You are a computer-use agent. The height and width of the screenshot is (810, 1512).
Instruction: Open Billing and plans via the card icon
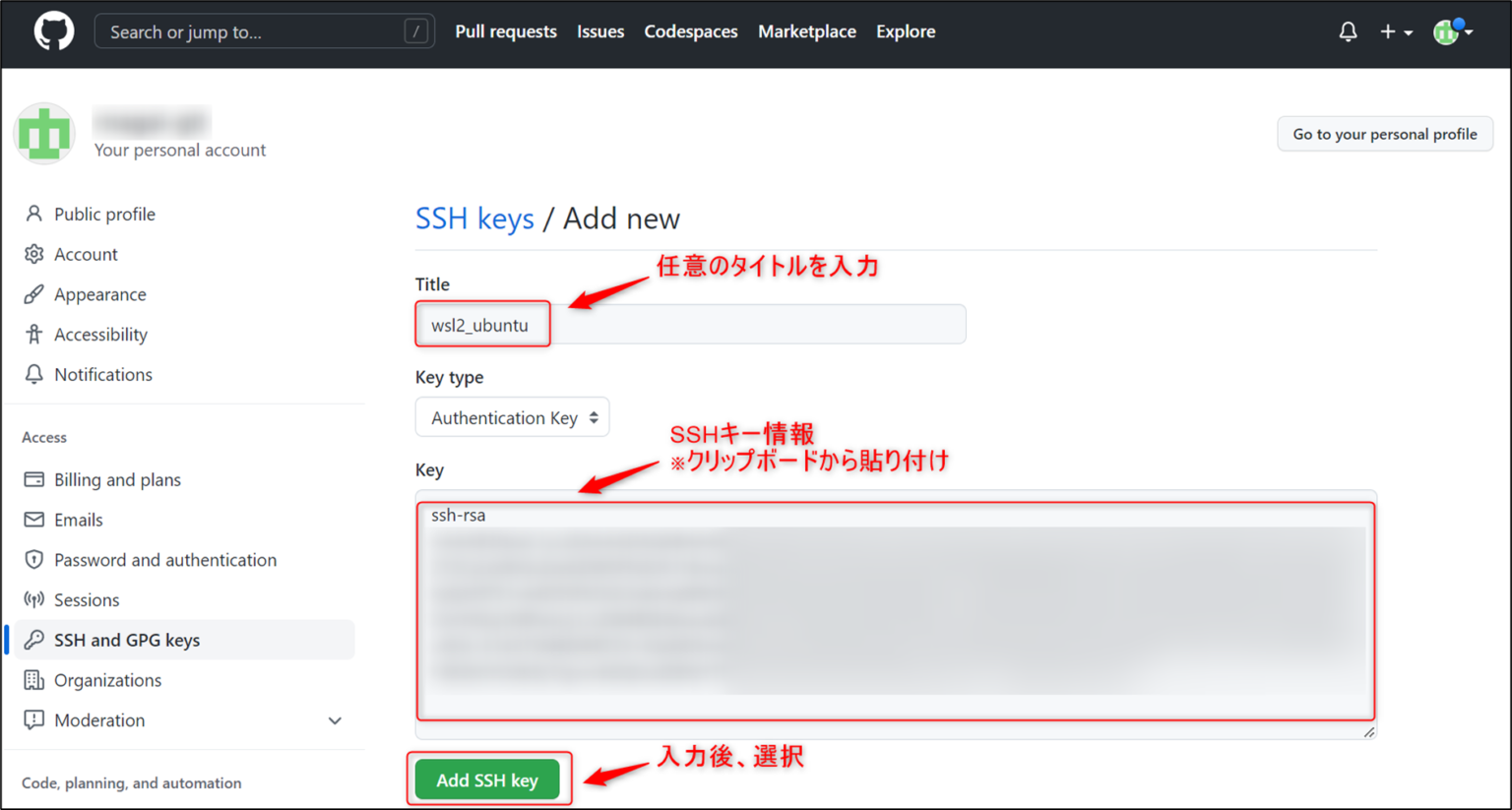34,479
